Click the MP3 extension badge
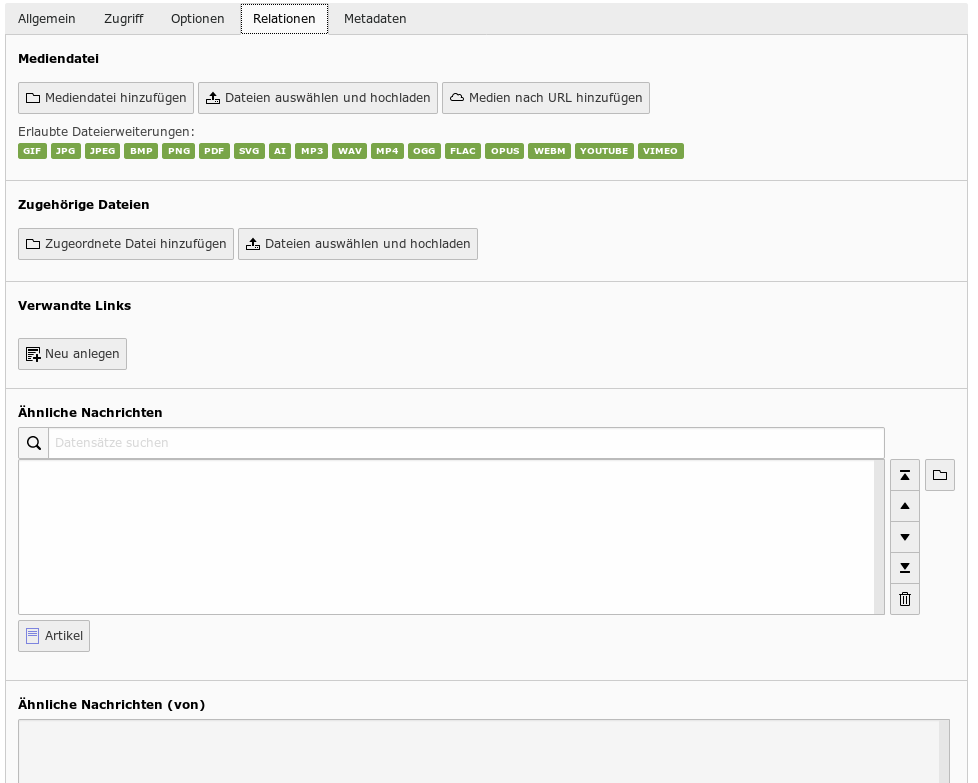This screenshot has width=978, height=783. tap(312, 151)
